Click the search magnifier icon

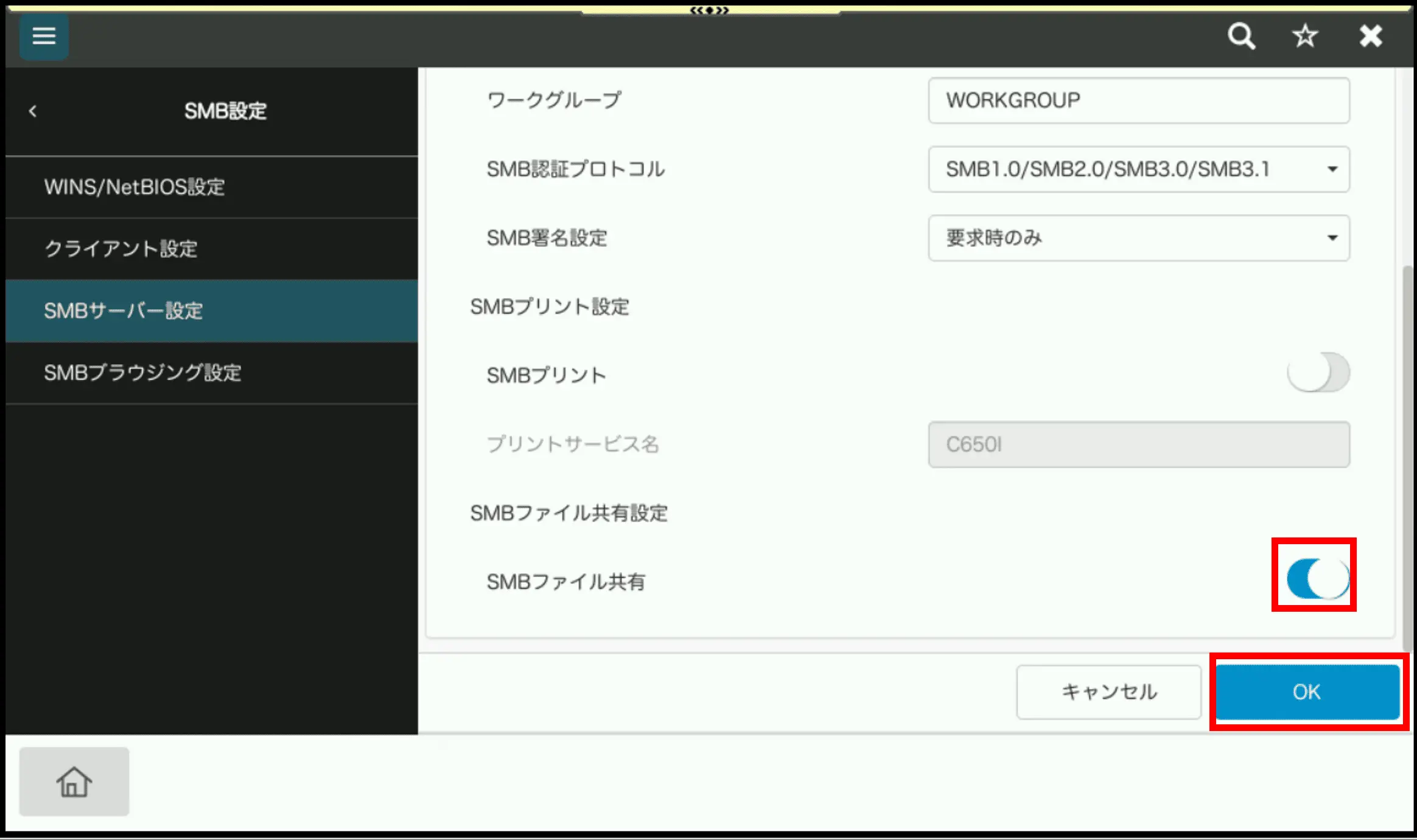tap(1240, 37)
